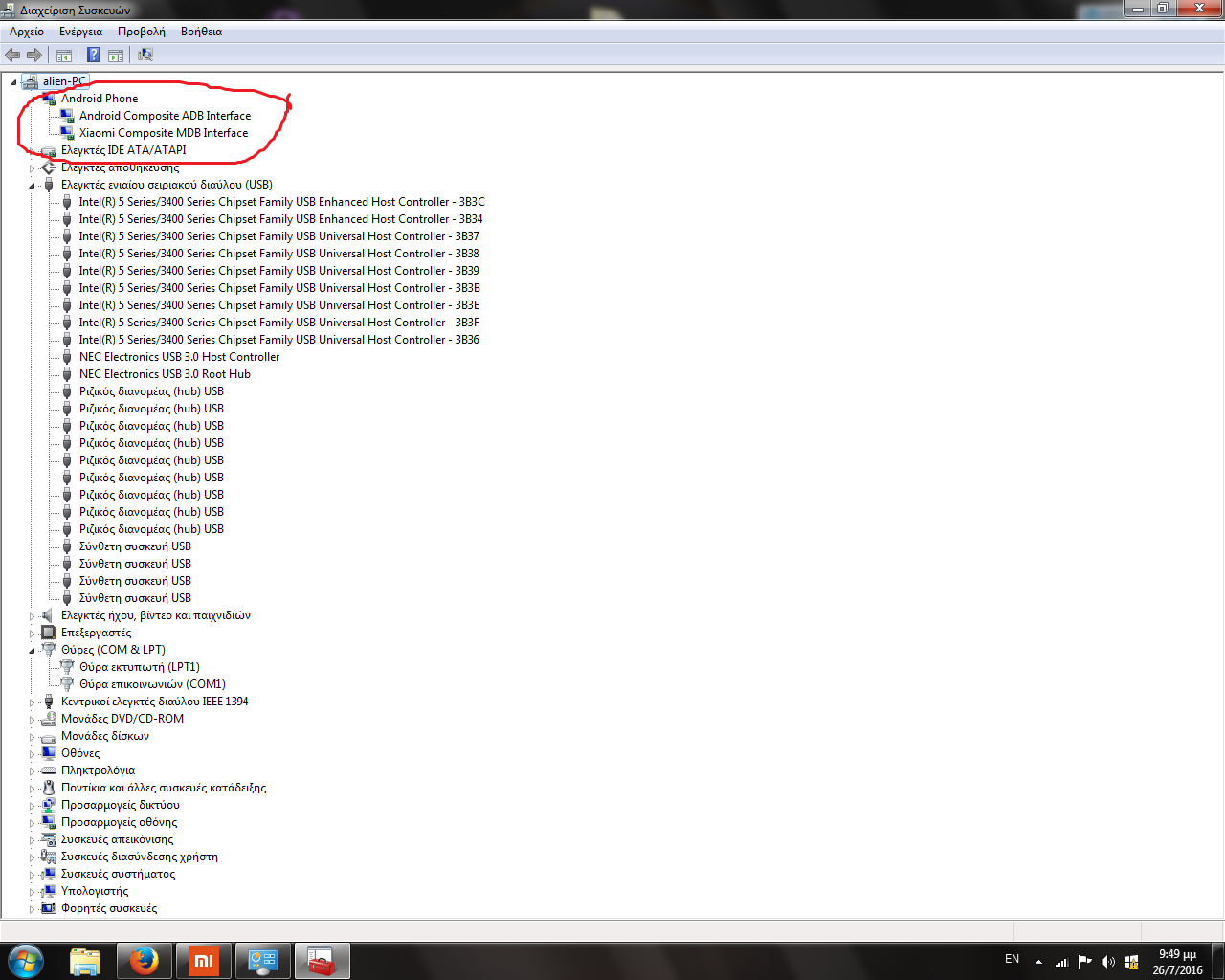Select USB Enhanced Host Controller - 3B34
This screenshot has width=1225, height=980.
click(x=281, y=219)
